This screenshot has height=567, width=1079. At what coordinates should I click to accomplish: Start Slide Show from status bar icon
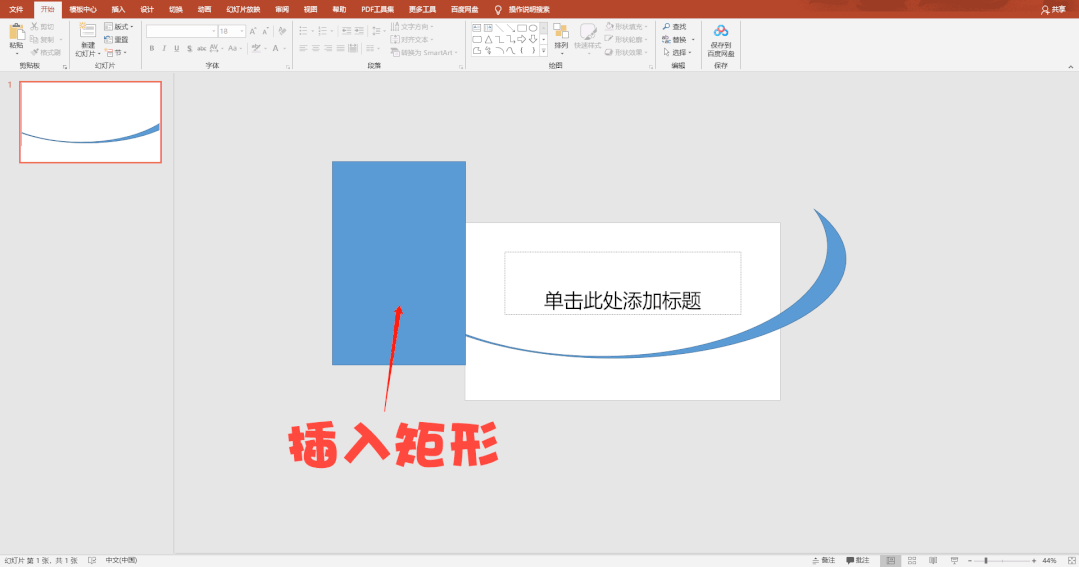(954, 561)
